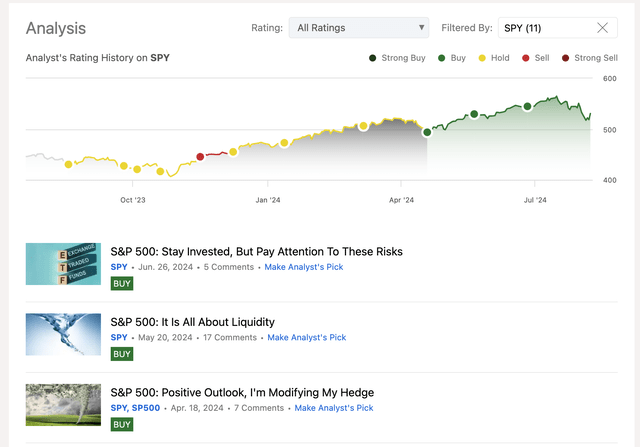Click the 'Apr. 18, 2024' date text
This screenshot has height=447, width=640.
click(197, 408)
